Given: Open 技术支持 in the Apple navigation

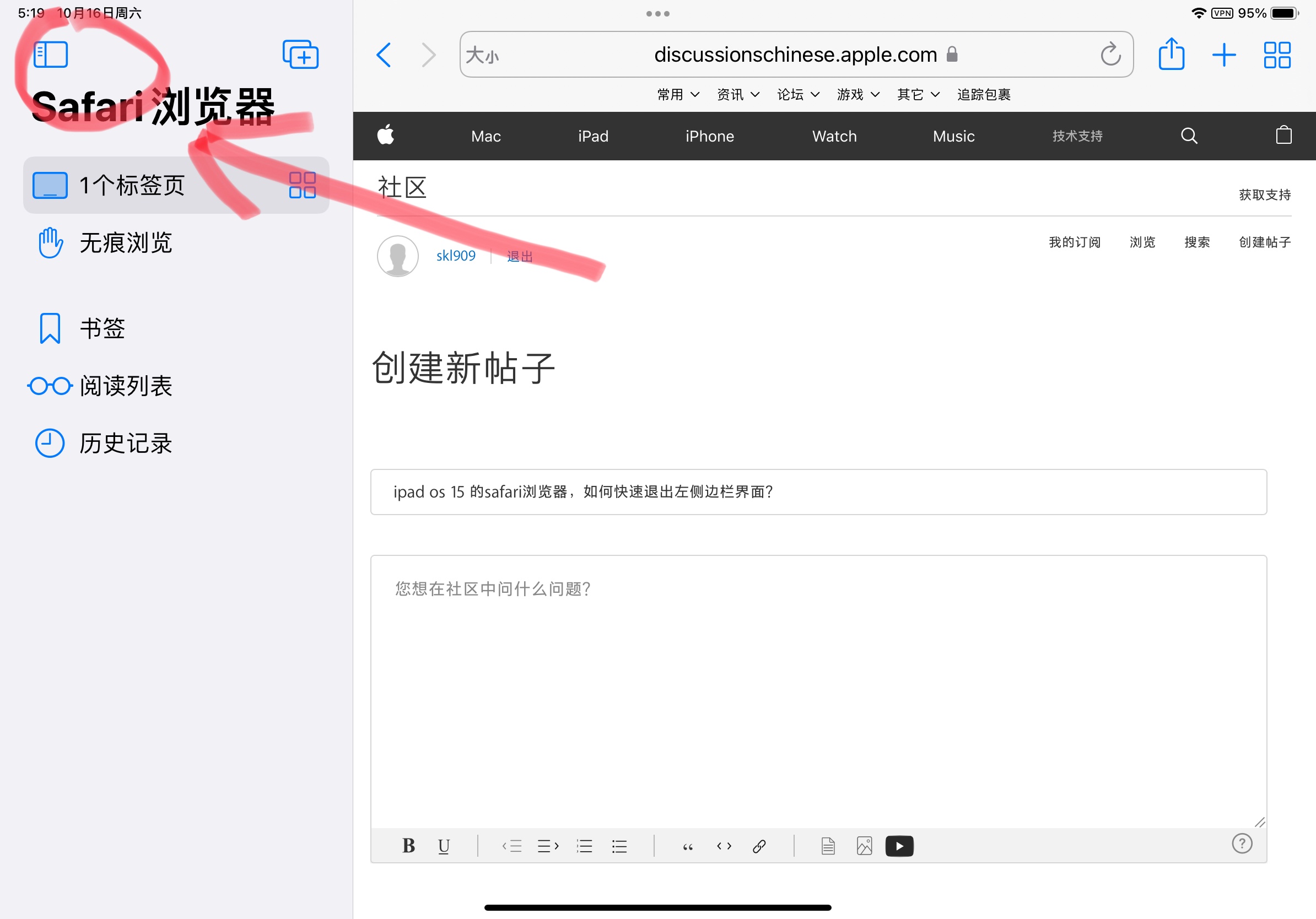Looking at the screenshot, I should tap(1077, 136).
